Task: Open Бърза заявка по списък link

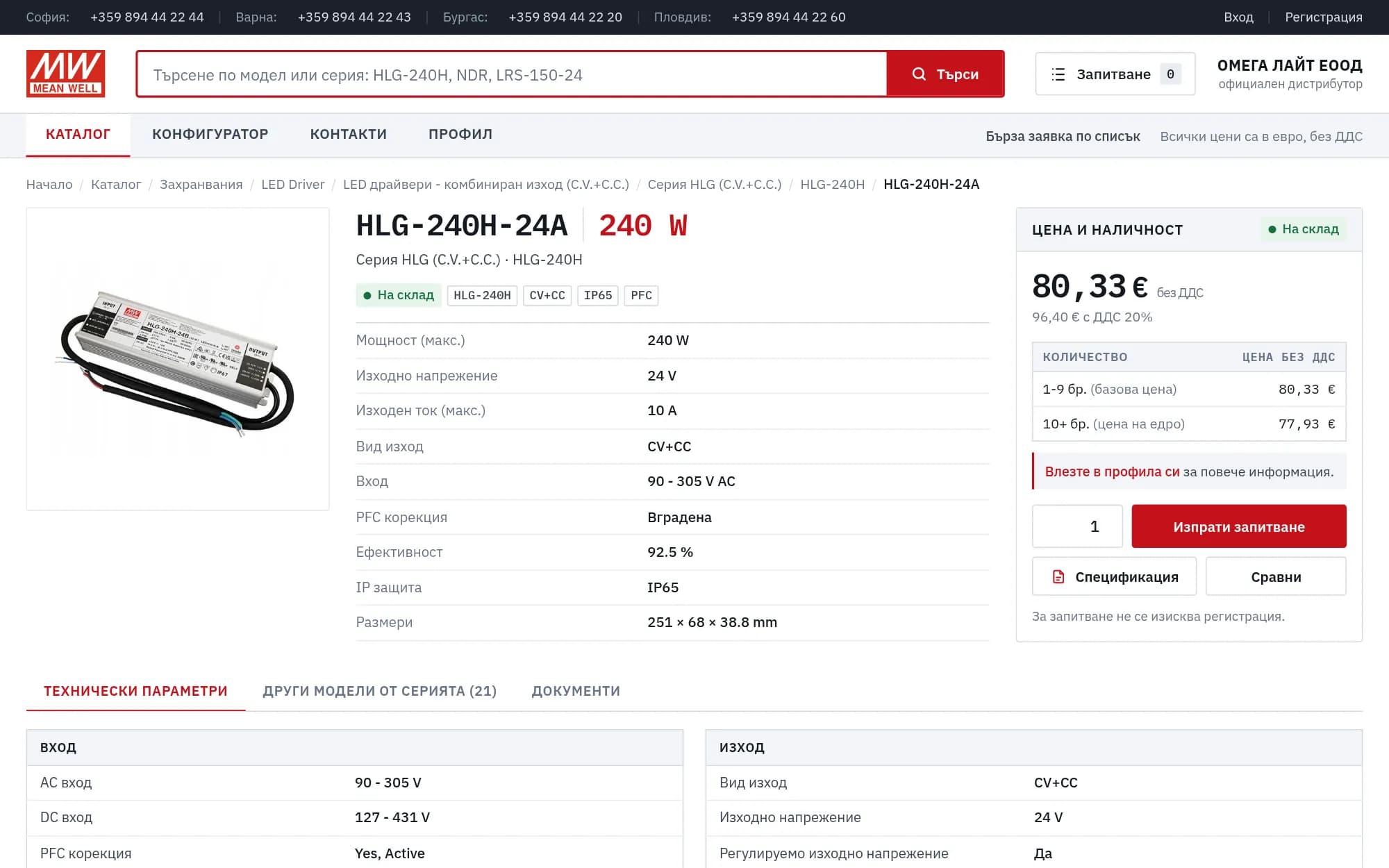Action: 1063,137
